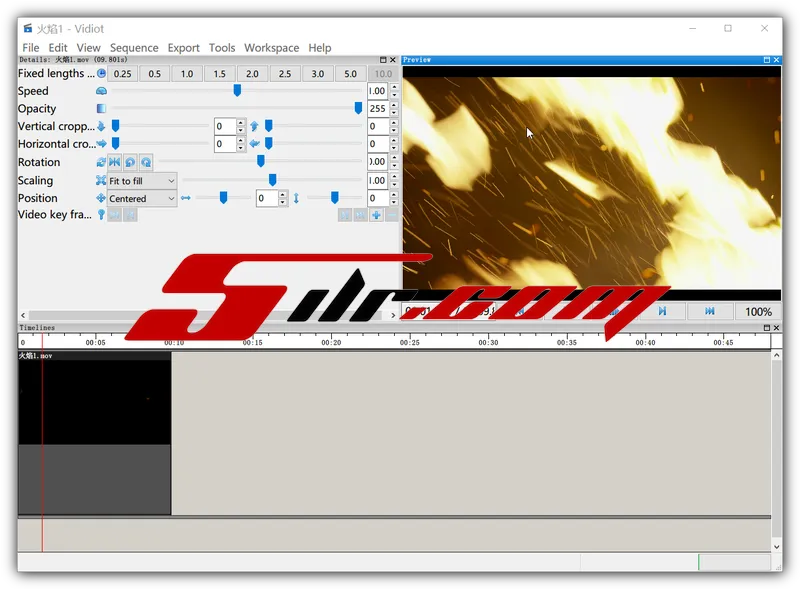Click the Speed gauge icon
The image size is (800, 589).
click(x=102, y=91)
